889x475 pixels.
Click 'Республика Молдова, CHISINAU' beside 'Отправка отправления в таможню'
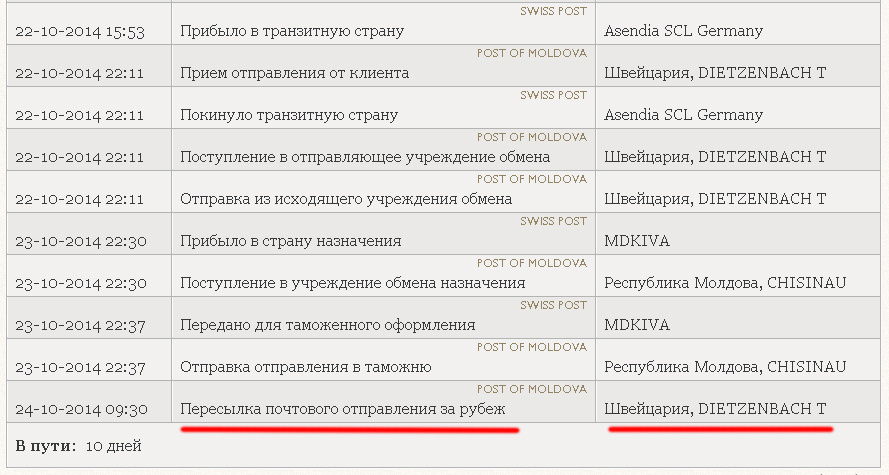click(724, 367)
